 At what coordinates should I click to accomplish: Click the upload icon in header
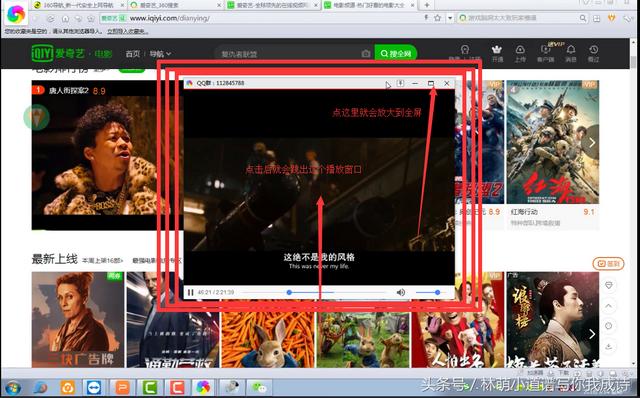click(x=520, y=50)
